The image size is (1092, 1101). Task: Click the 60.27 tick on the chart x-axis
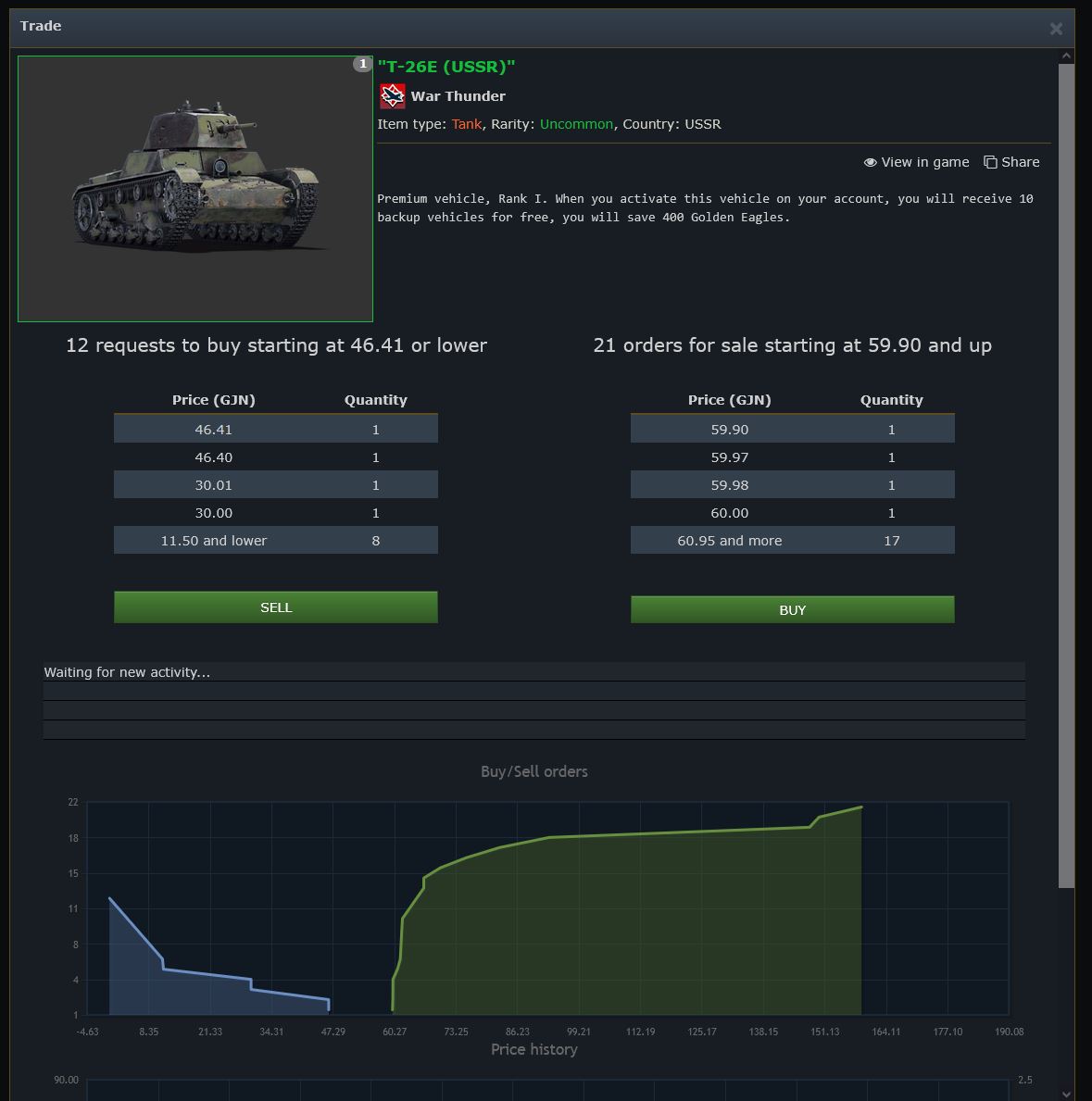[x=394, y=1032]
